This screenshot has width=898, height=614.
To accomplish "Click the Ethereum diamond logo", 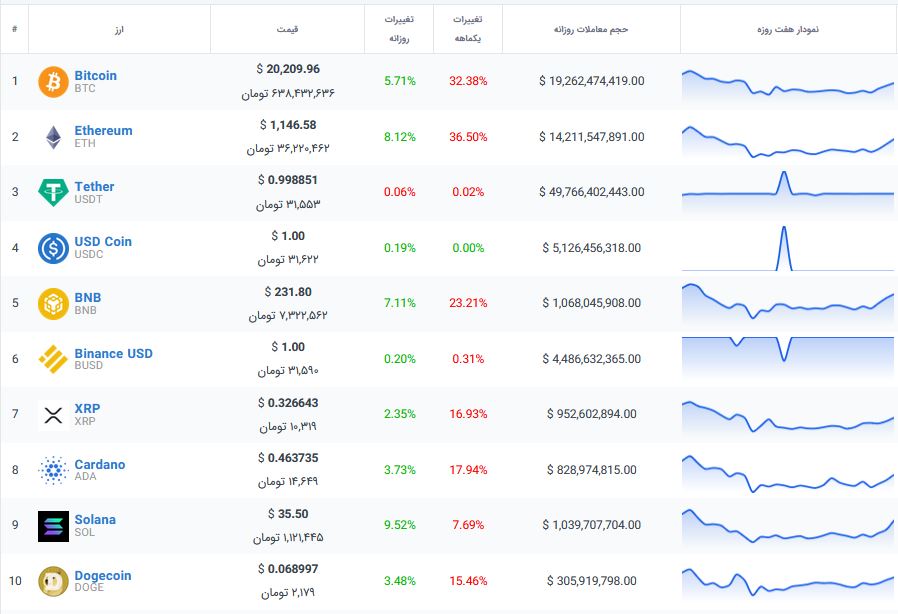I will pos(53,137).
